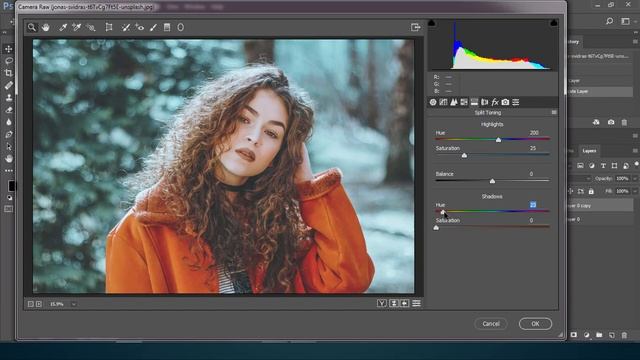Open the preview preferences menu icon
The image size is (640, 360).
point(416,303)
